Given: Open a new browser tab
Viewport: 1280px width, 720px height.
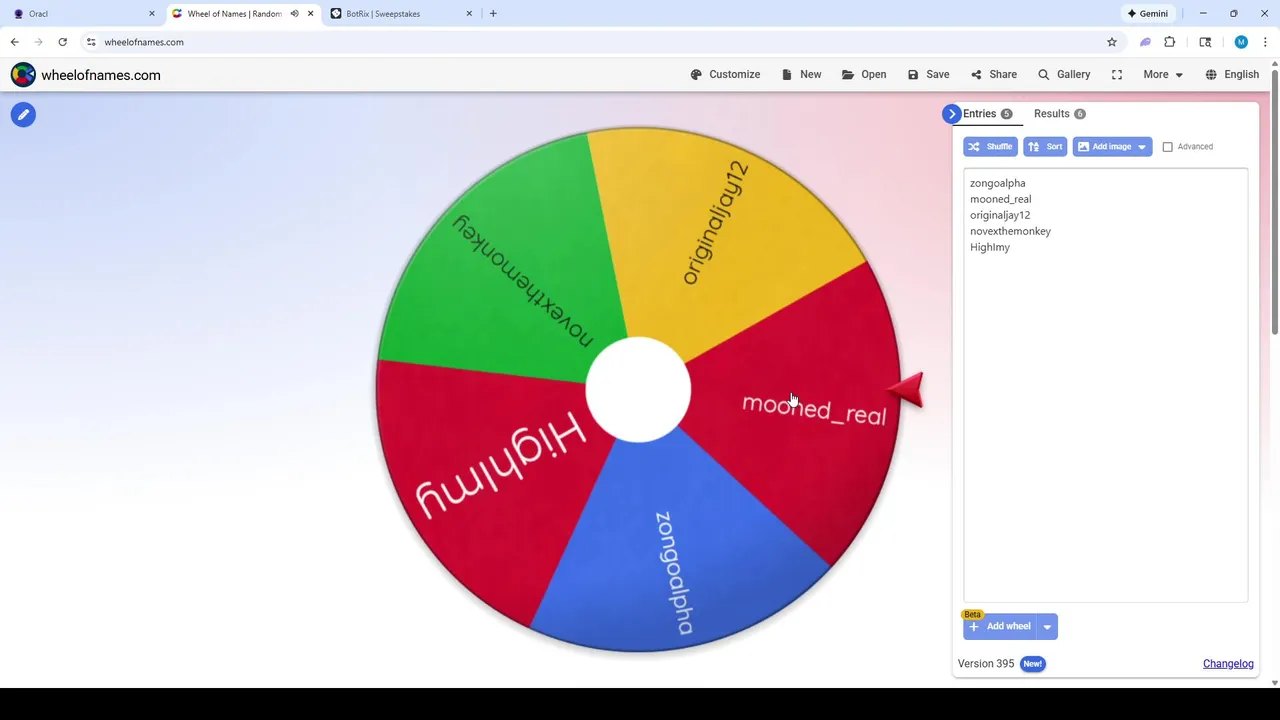Looking at the screenshot, I should 493,14.
